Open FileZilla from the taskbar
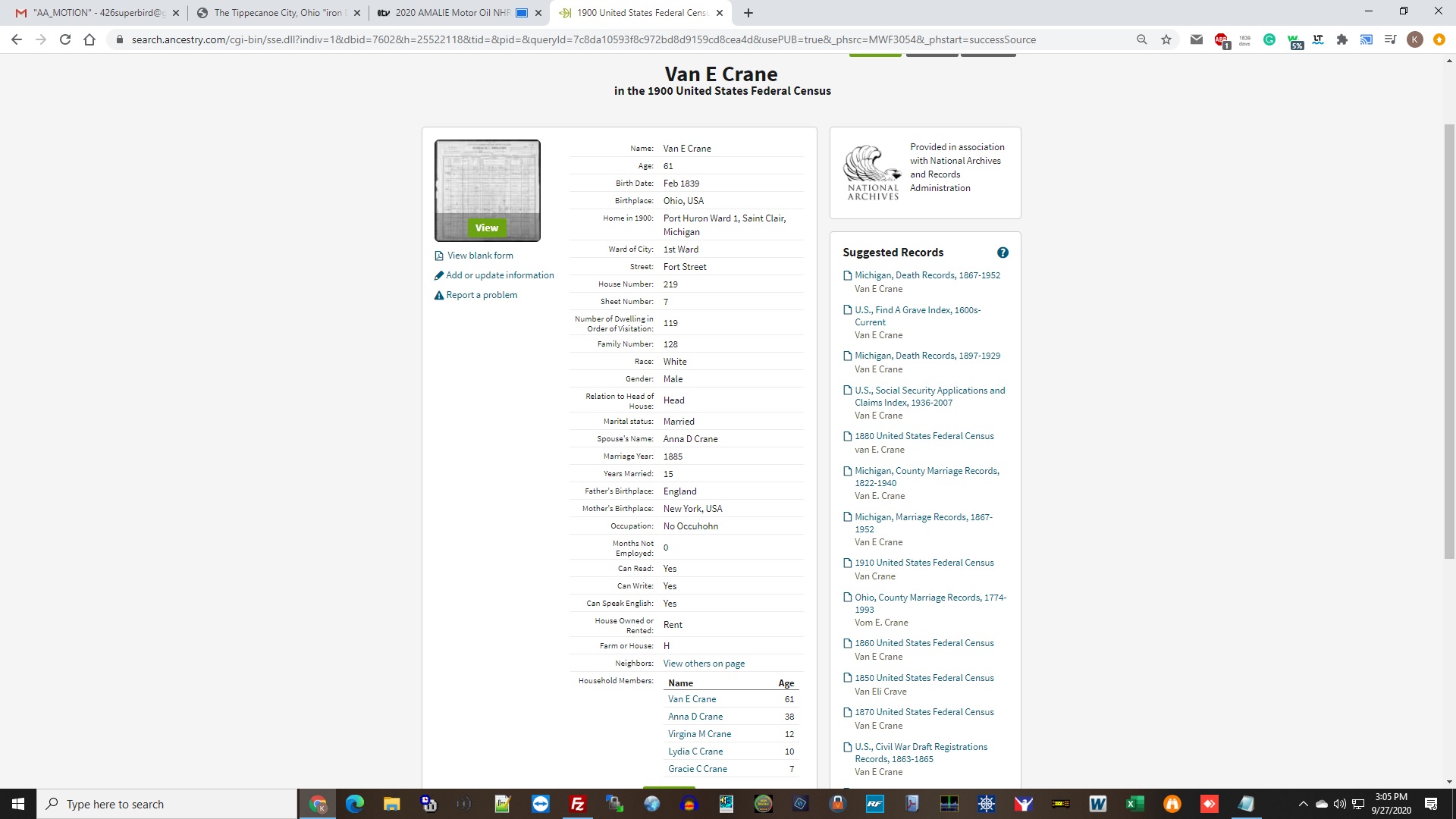The width and height of the screenshot is (1456, 819). tap(577, 804)
